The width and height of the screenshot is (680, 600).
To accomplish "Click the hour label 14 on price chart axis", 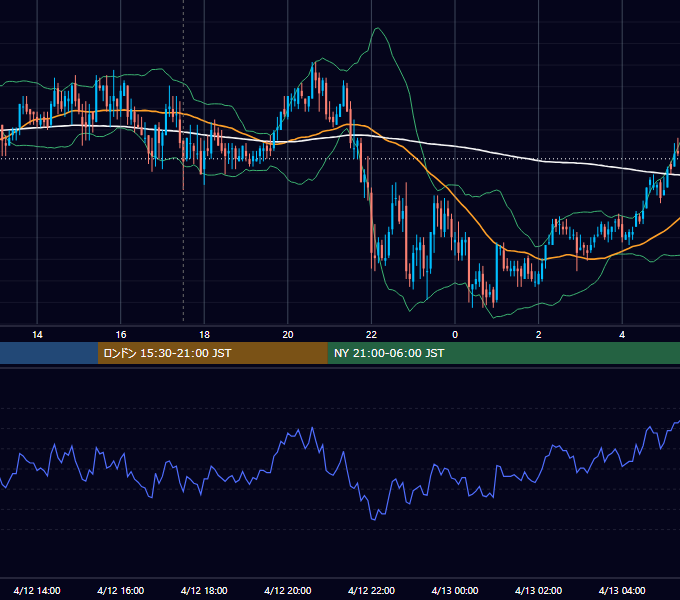I will (37, 334).
